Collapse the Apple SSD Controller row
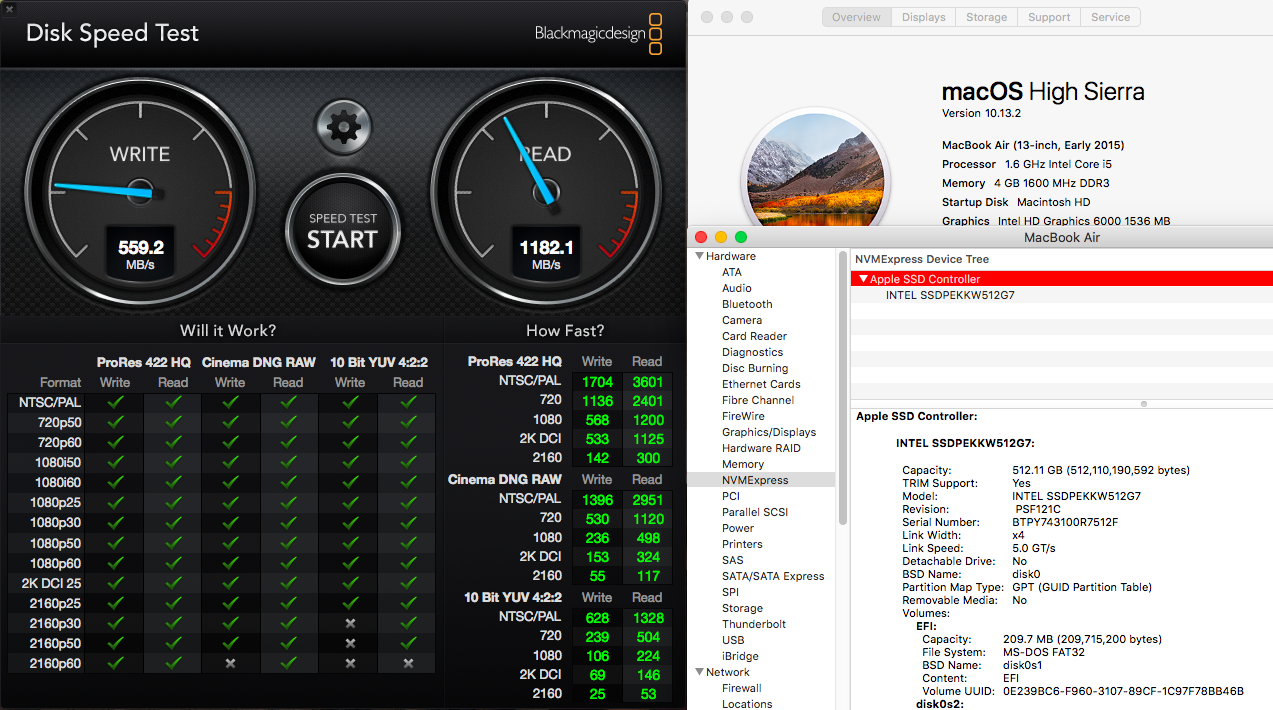Screen dimensions: 1273x710 [863, 279]
